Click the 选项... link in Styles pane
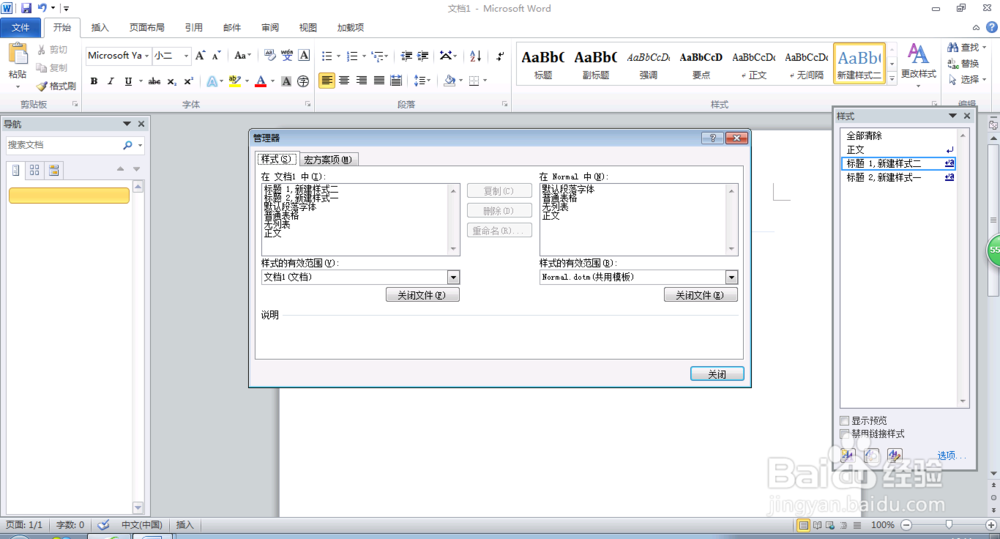 click(x=950, y=455)
